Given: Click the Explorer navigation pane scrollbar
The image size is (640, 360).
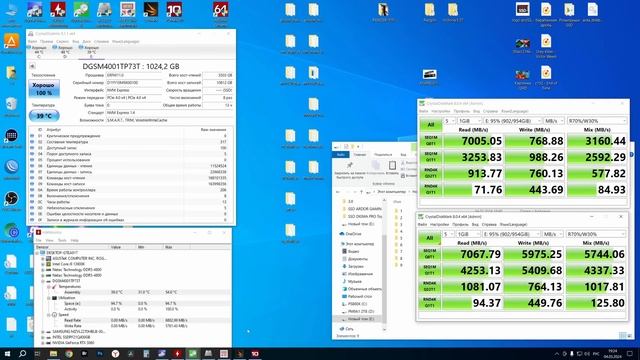Looking at the screenshot, I should click(384, 278).
